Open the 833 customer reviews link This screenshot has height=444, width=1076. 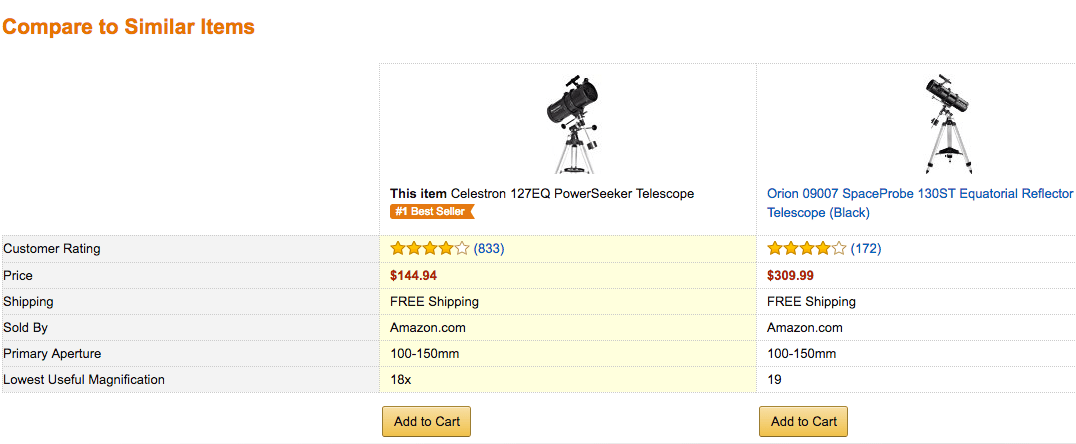(x=489, y=248)
